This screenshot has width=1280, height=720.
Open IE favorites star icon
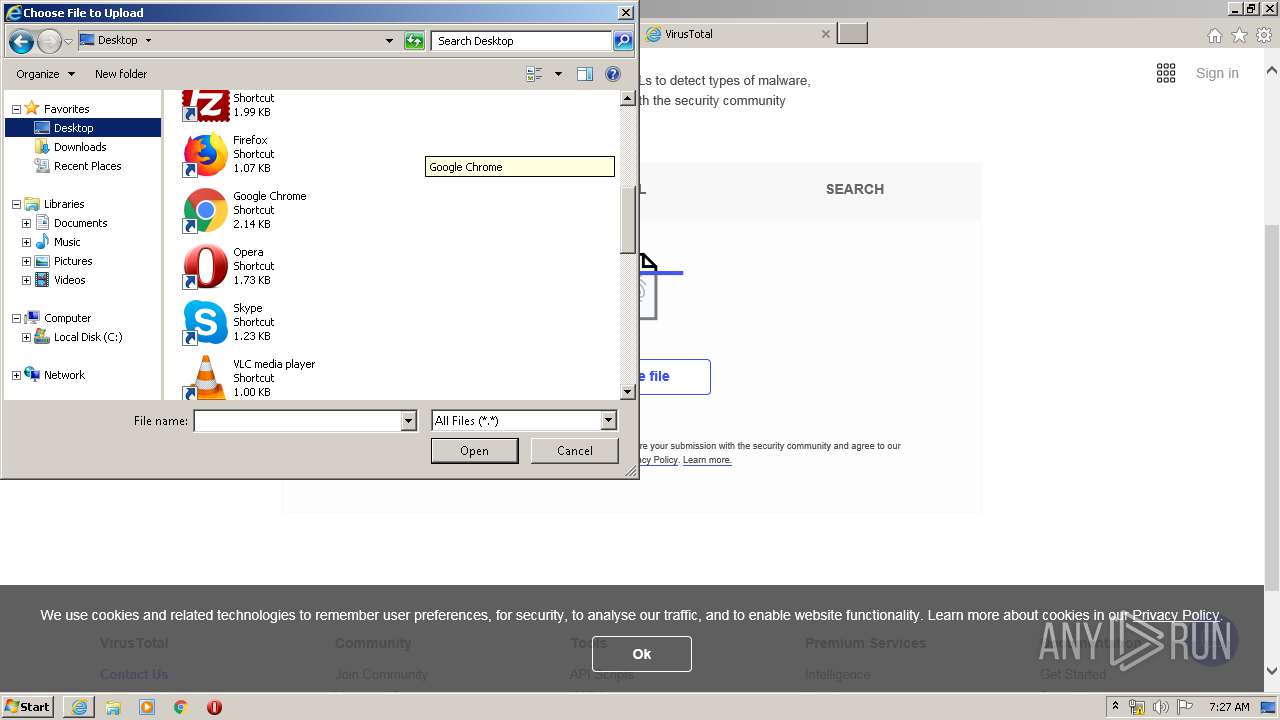[1239, 36]
